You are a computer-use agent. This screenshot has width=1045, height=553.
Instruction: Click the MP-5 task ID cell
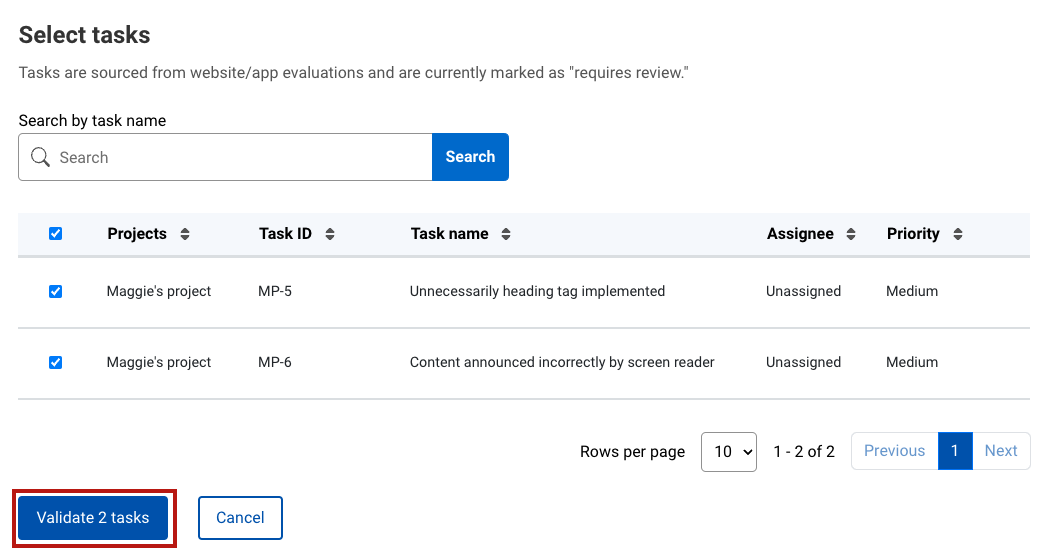pos(274,292)
